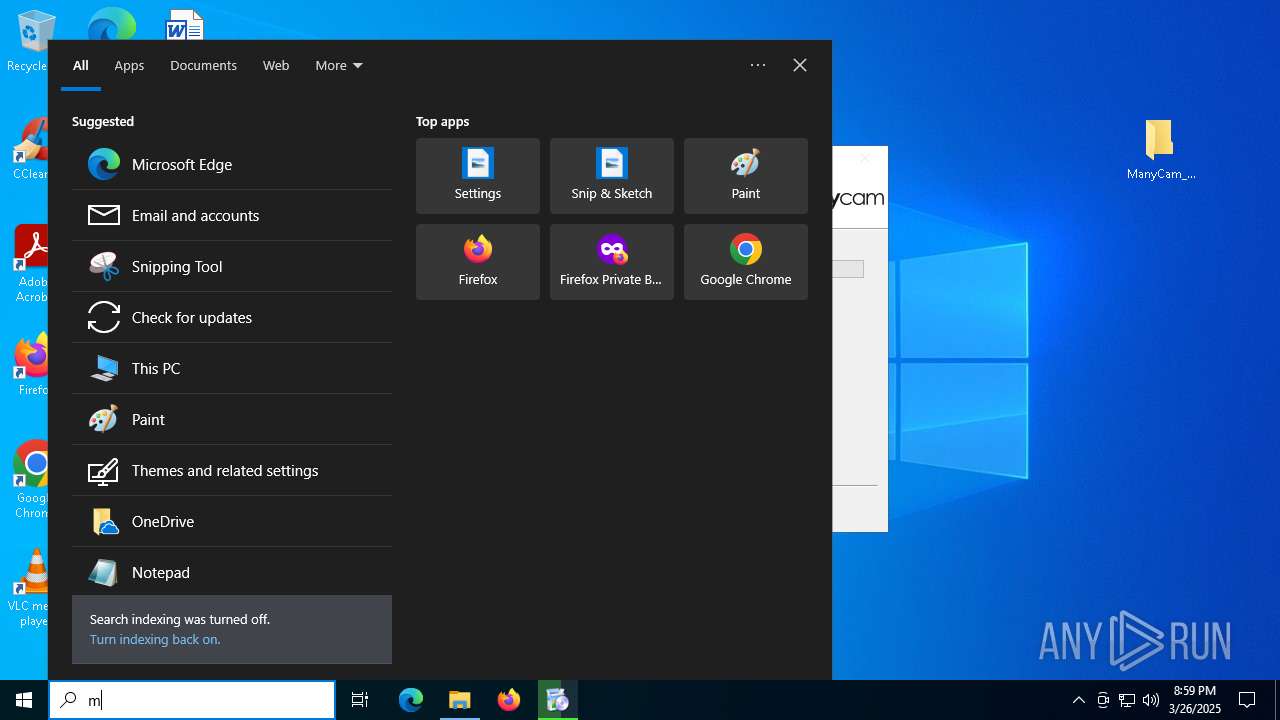Select Adobe Acrobat desktop shortcut
This screenshot has height=720, width=1280.
30,264
